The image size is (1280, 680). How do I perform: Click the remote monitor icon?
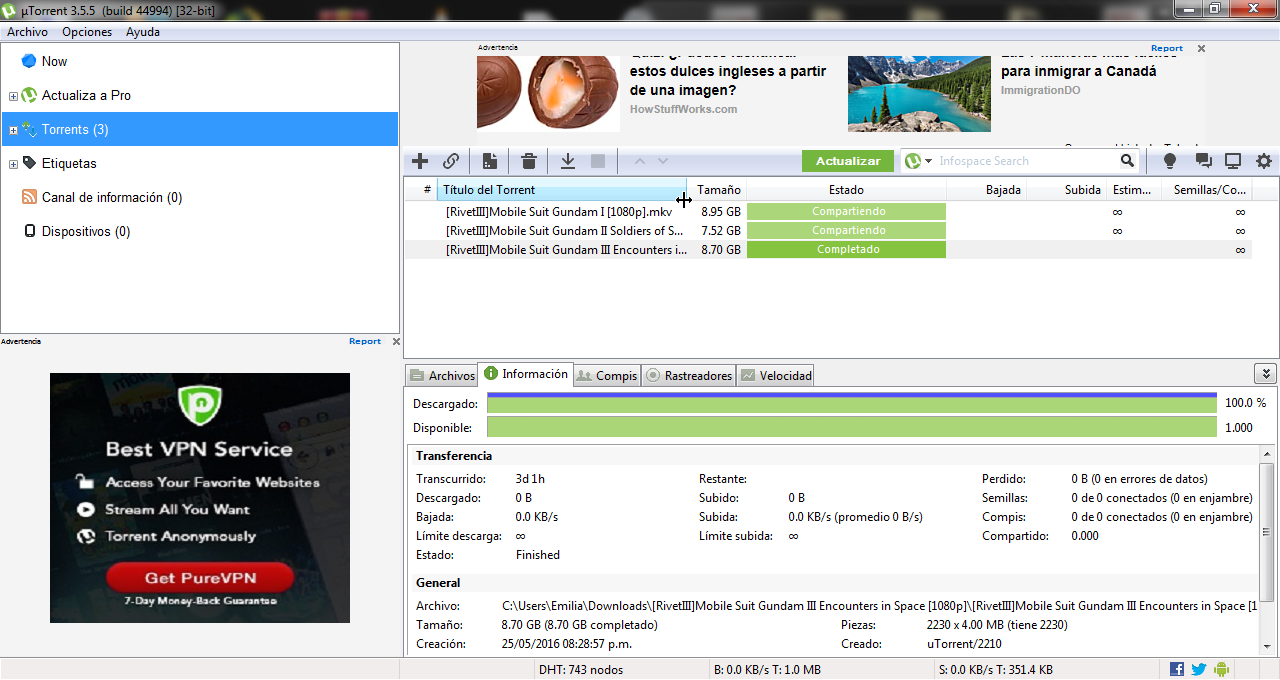(1233, 161)
